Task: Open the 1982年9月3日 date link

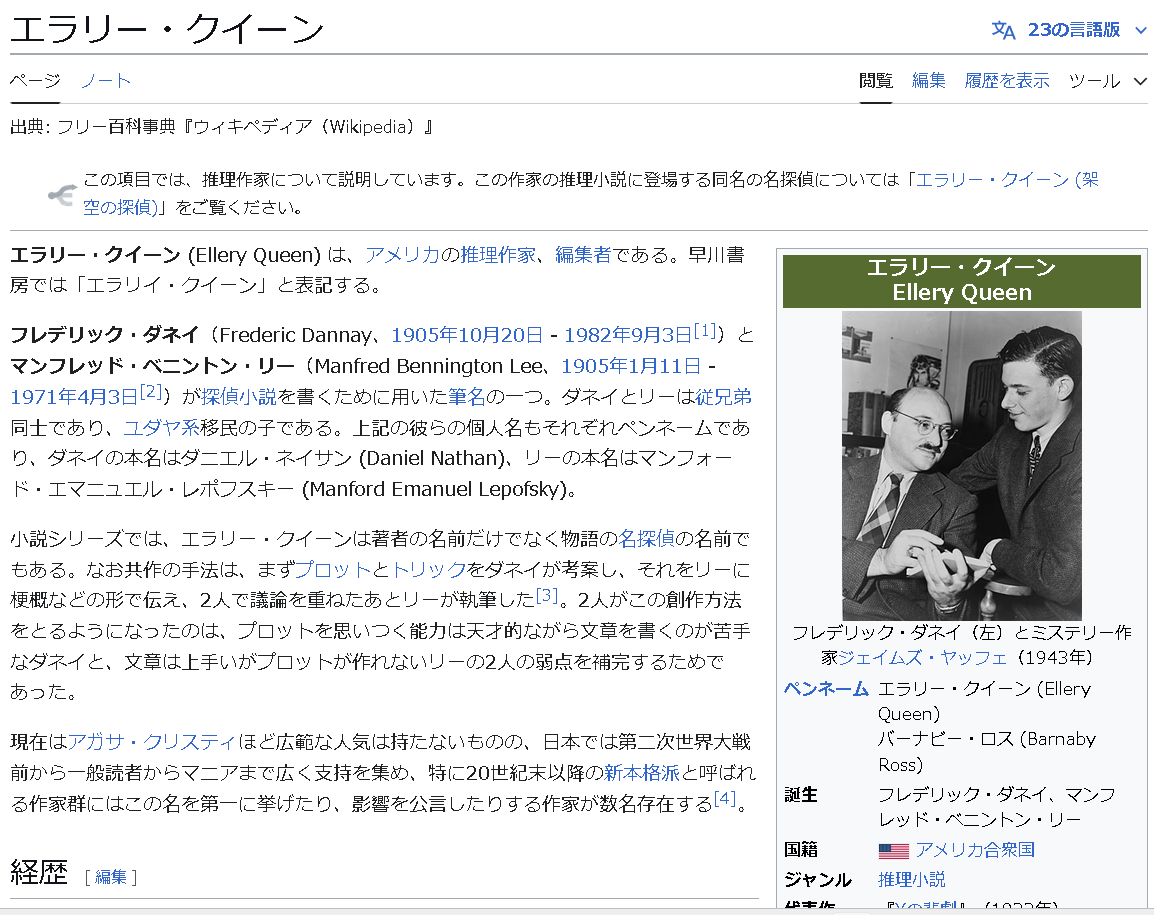Action: coord(628,335)
